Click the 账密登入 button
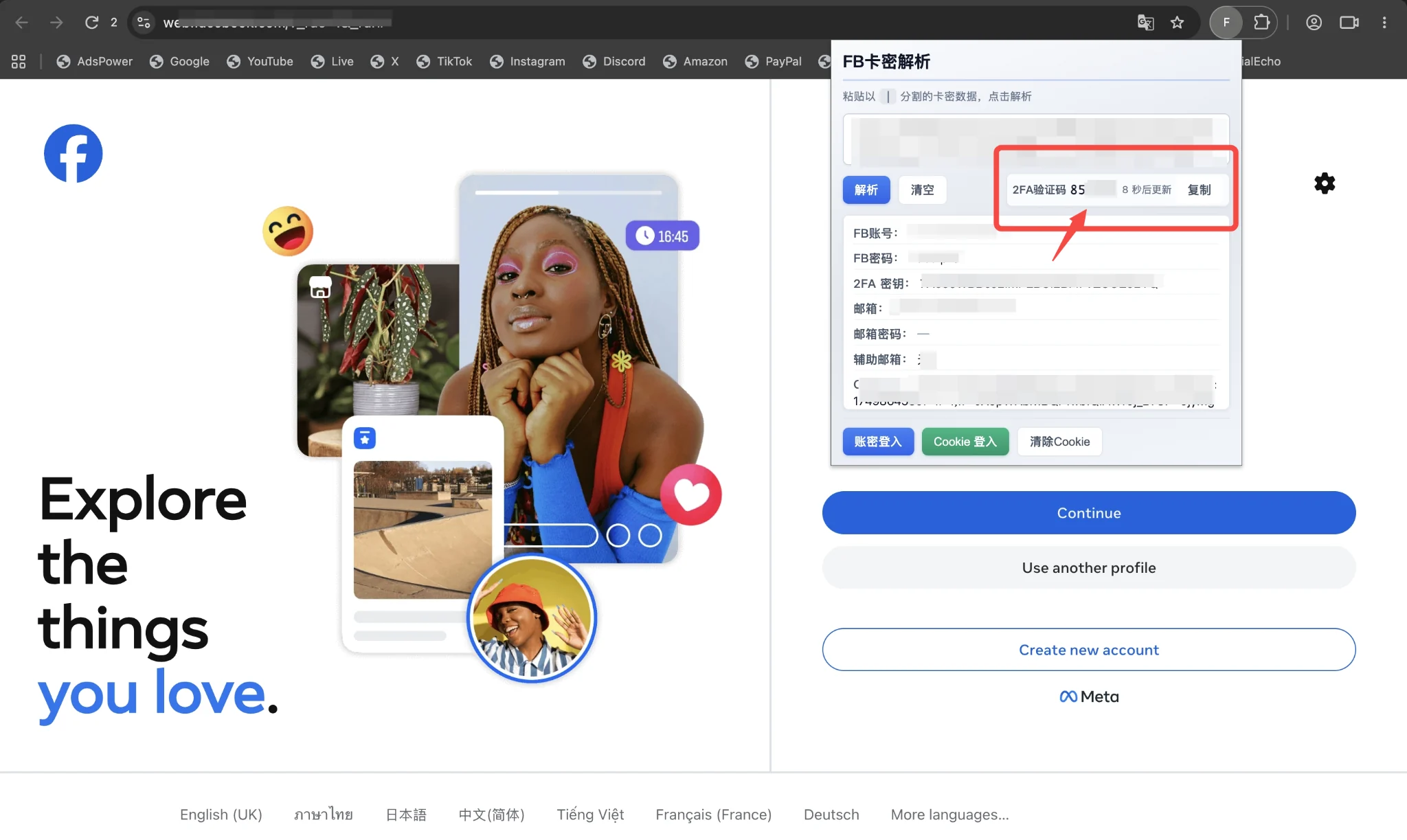 coord(878,442)
